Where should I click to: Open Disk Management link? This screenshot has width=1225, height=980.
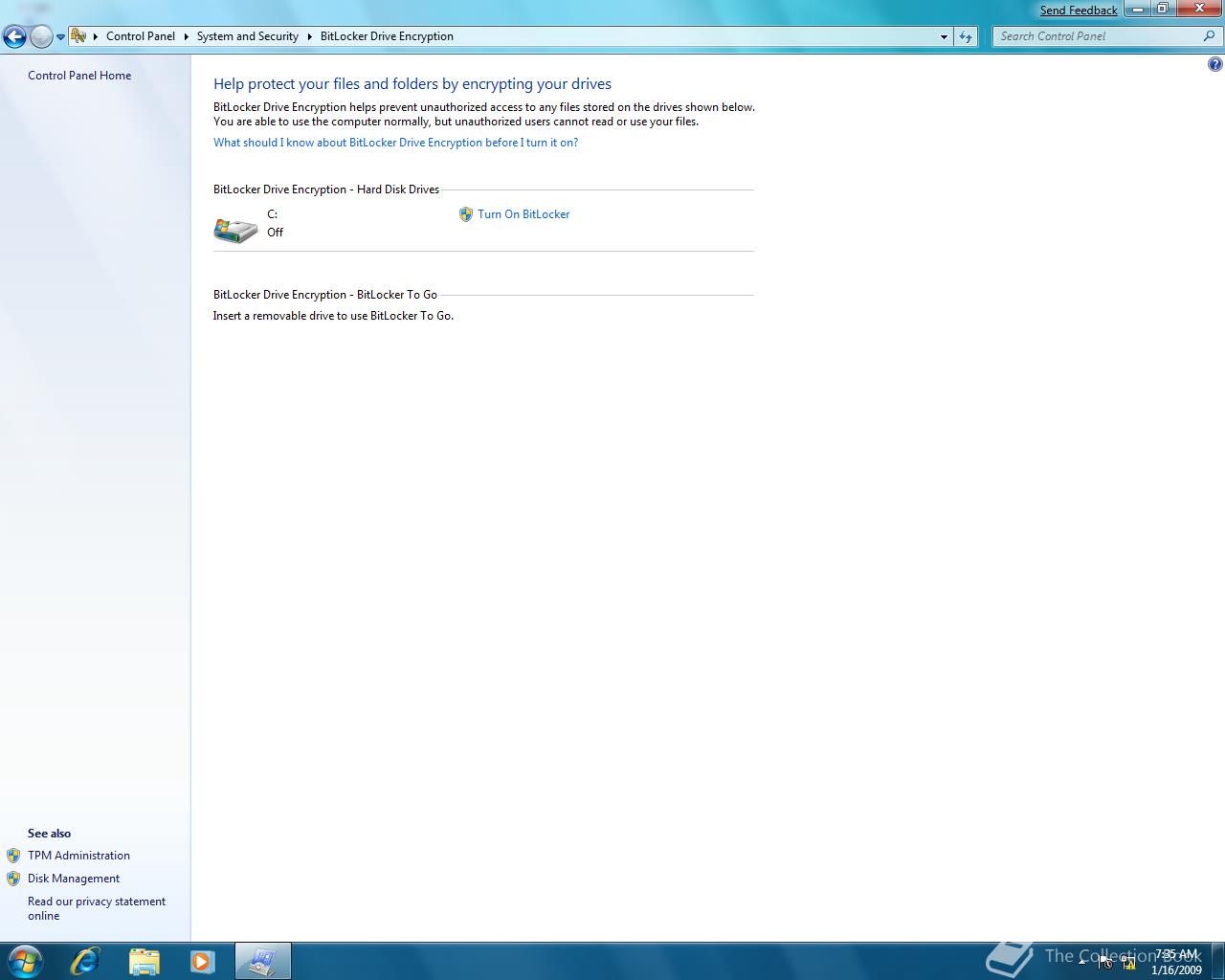coord(74,879)
